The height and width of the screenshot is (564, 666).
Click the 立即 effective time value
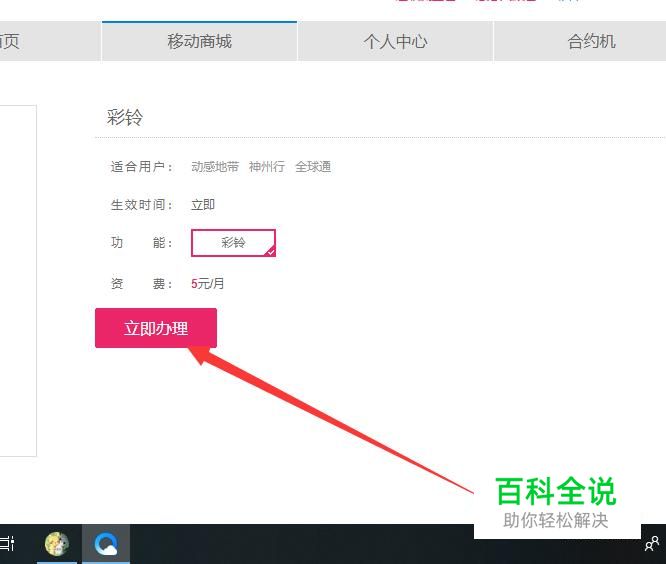(x=203, y=205)
